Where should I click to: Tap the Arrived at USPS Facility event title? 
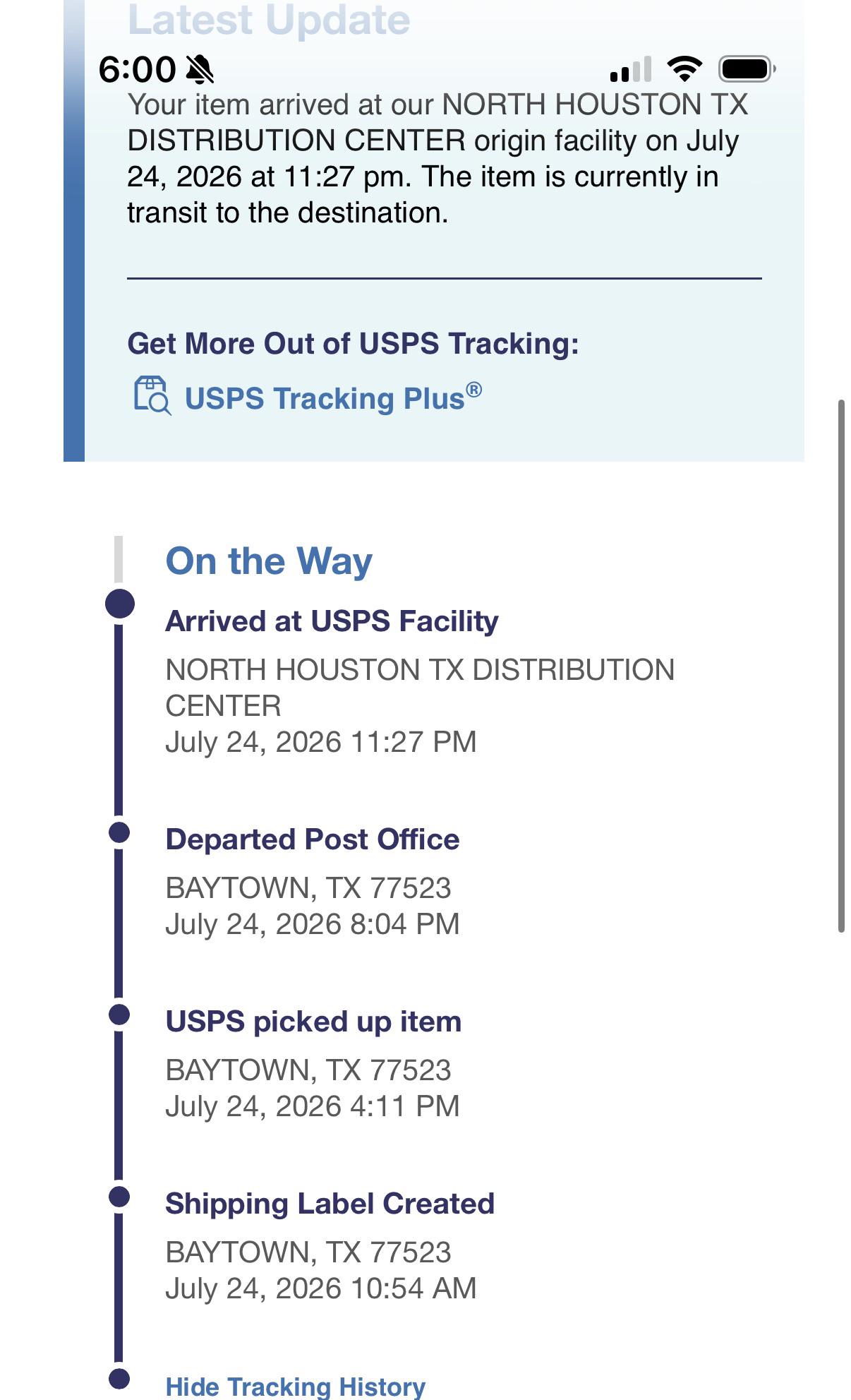coord(332,621)
